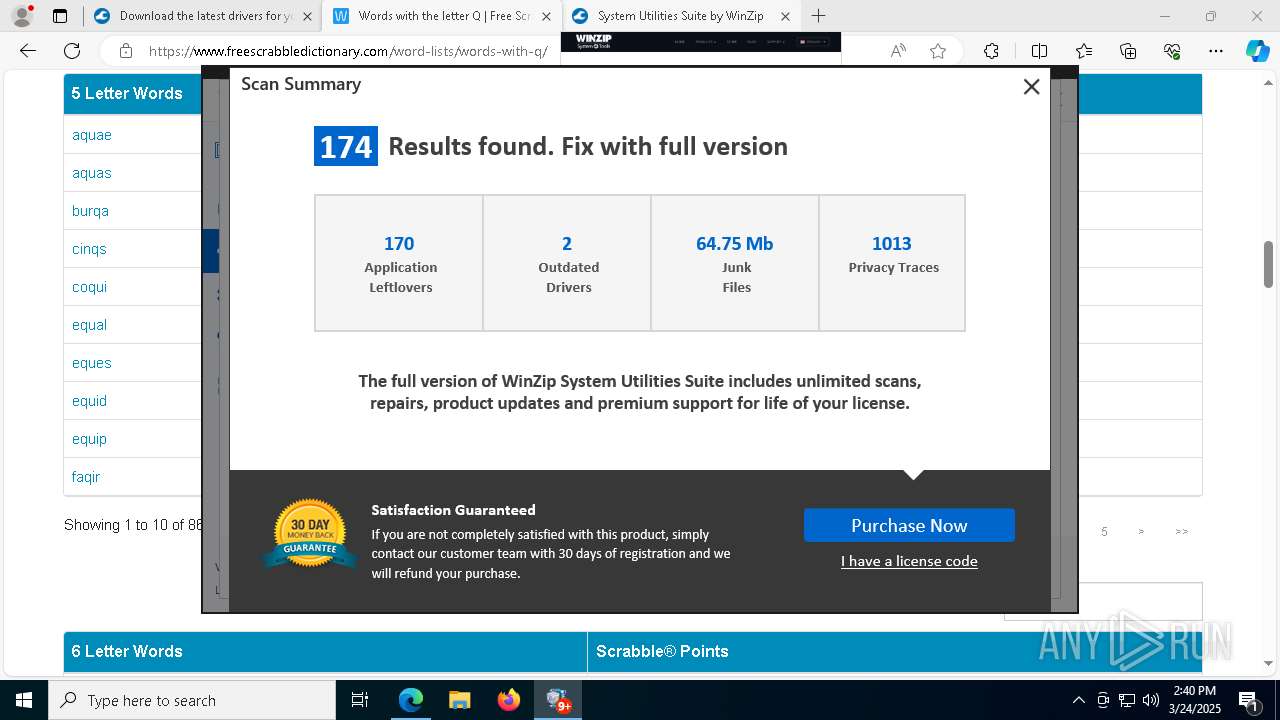
Task: Select the 170 Application Leftovers tile
Action: click(399, 263)
